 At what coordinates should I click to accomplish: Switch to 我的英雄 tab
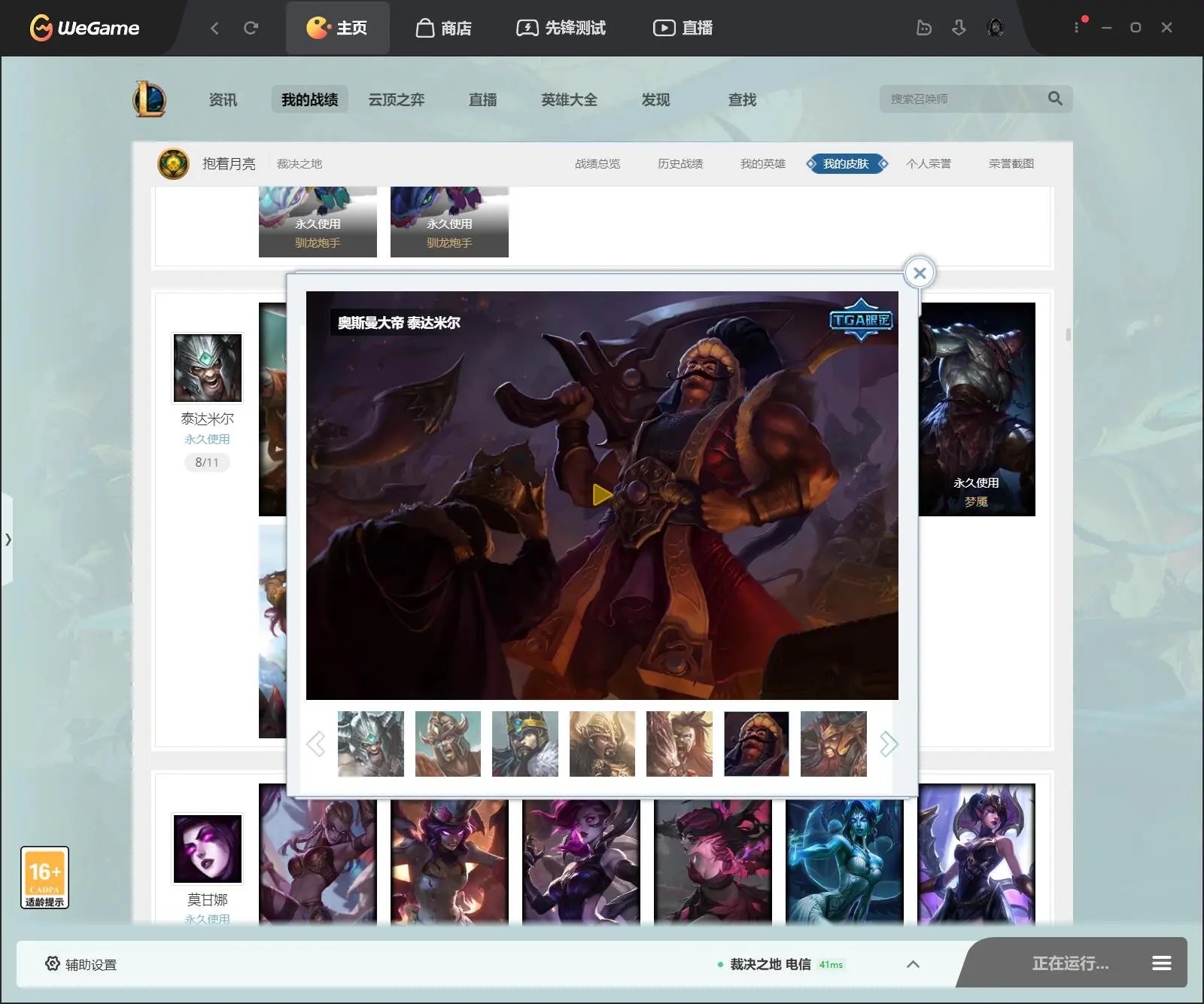763,163
